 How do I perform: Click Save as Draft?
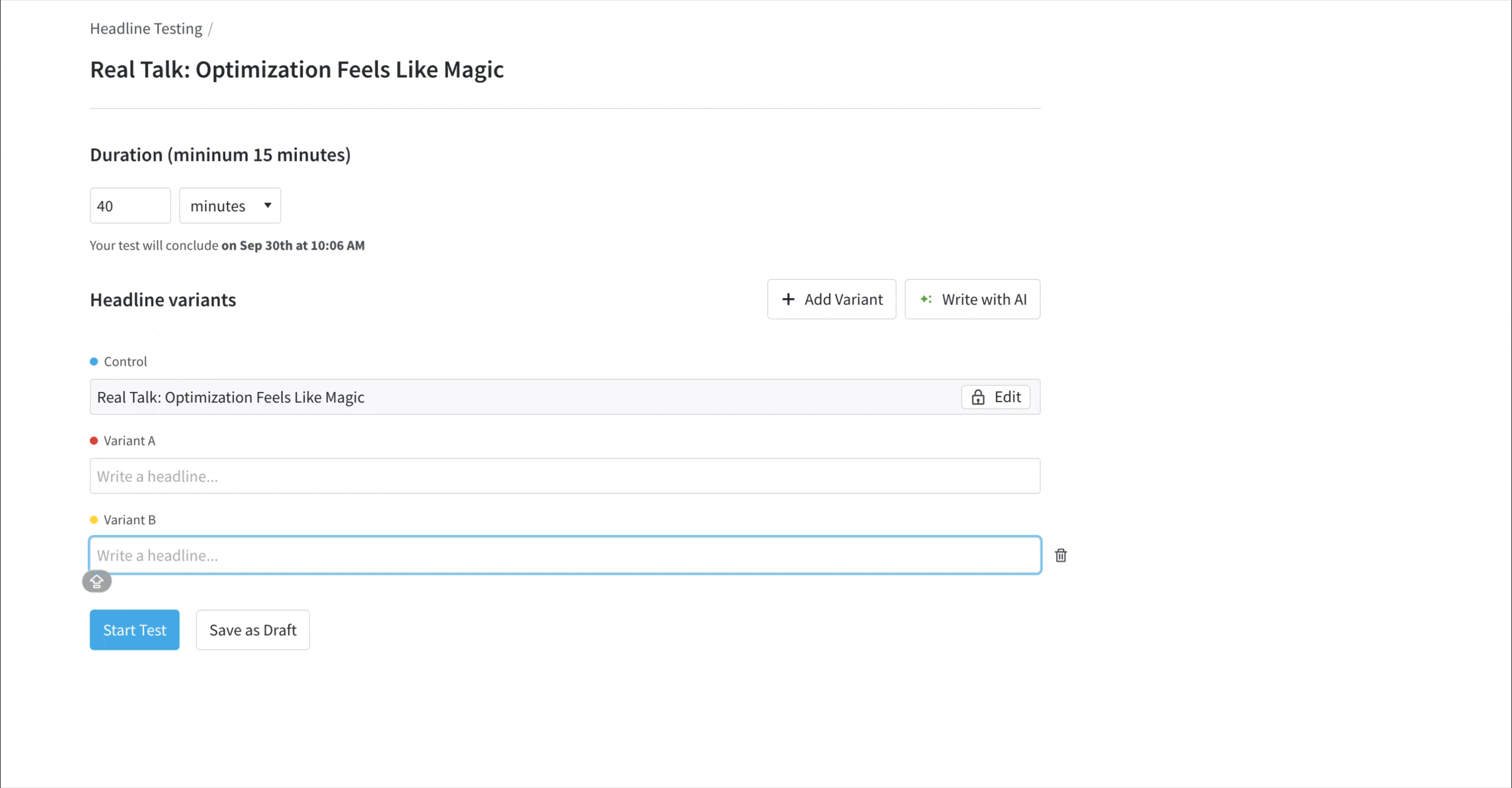[252, 630]
